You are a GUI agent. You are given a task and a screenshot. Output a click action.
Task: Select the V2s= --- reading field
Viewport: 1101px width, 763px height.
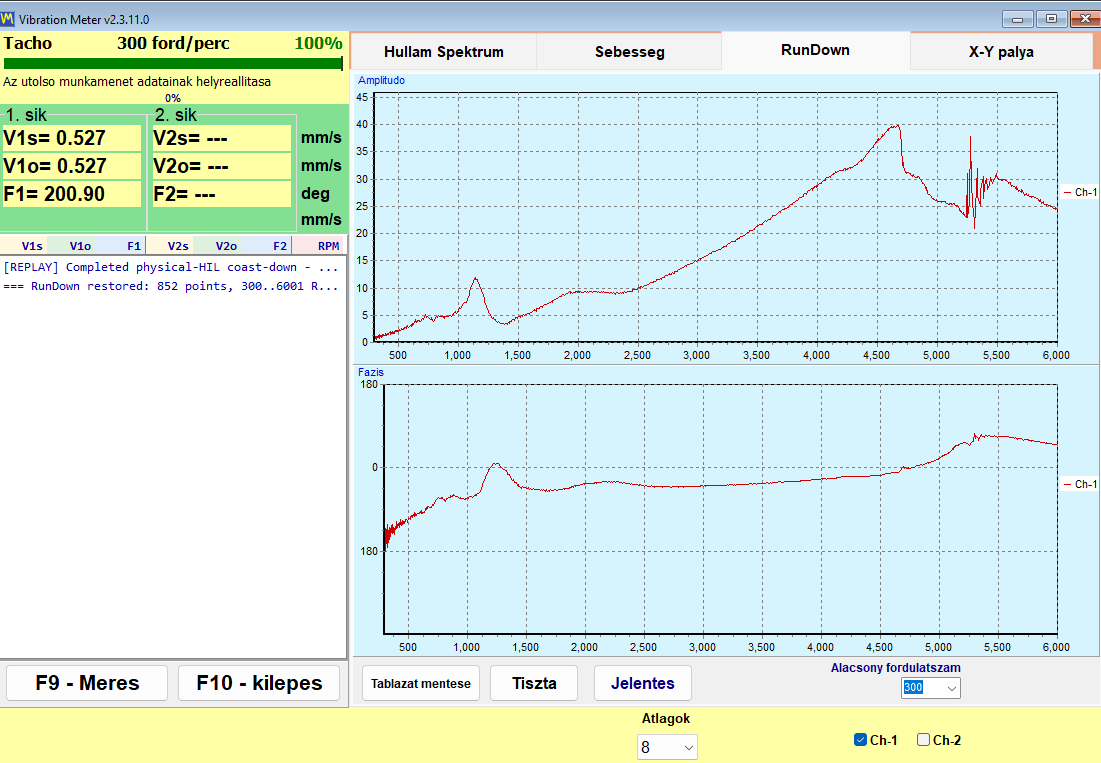(x=221, y=138)
